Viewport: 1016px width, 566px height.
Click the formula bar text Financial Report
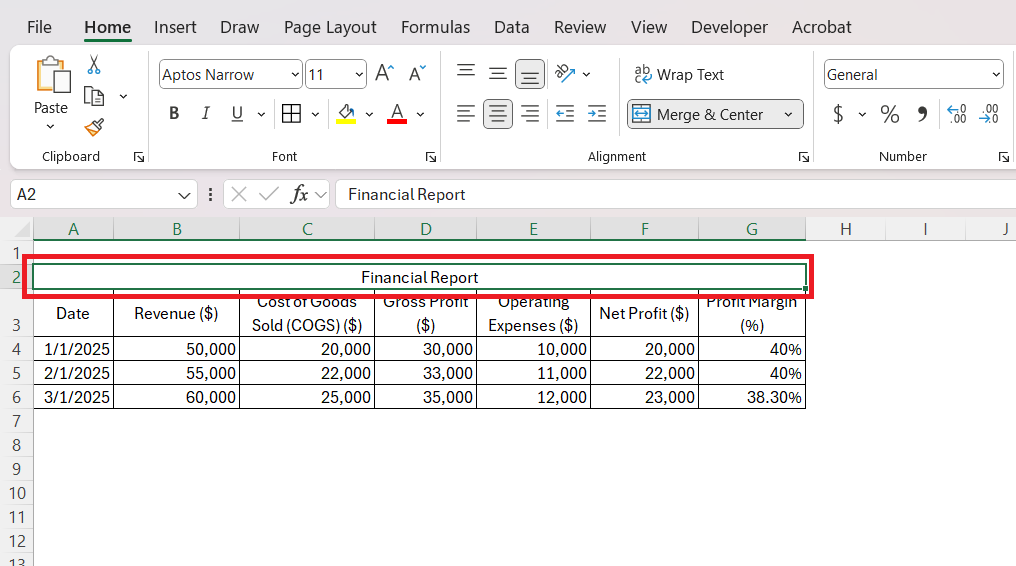pyautogui.click(x=406, y=194)
